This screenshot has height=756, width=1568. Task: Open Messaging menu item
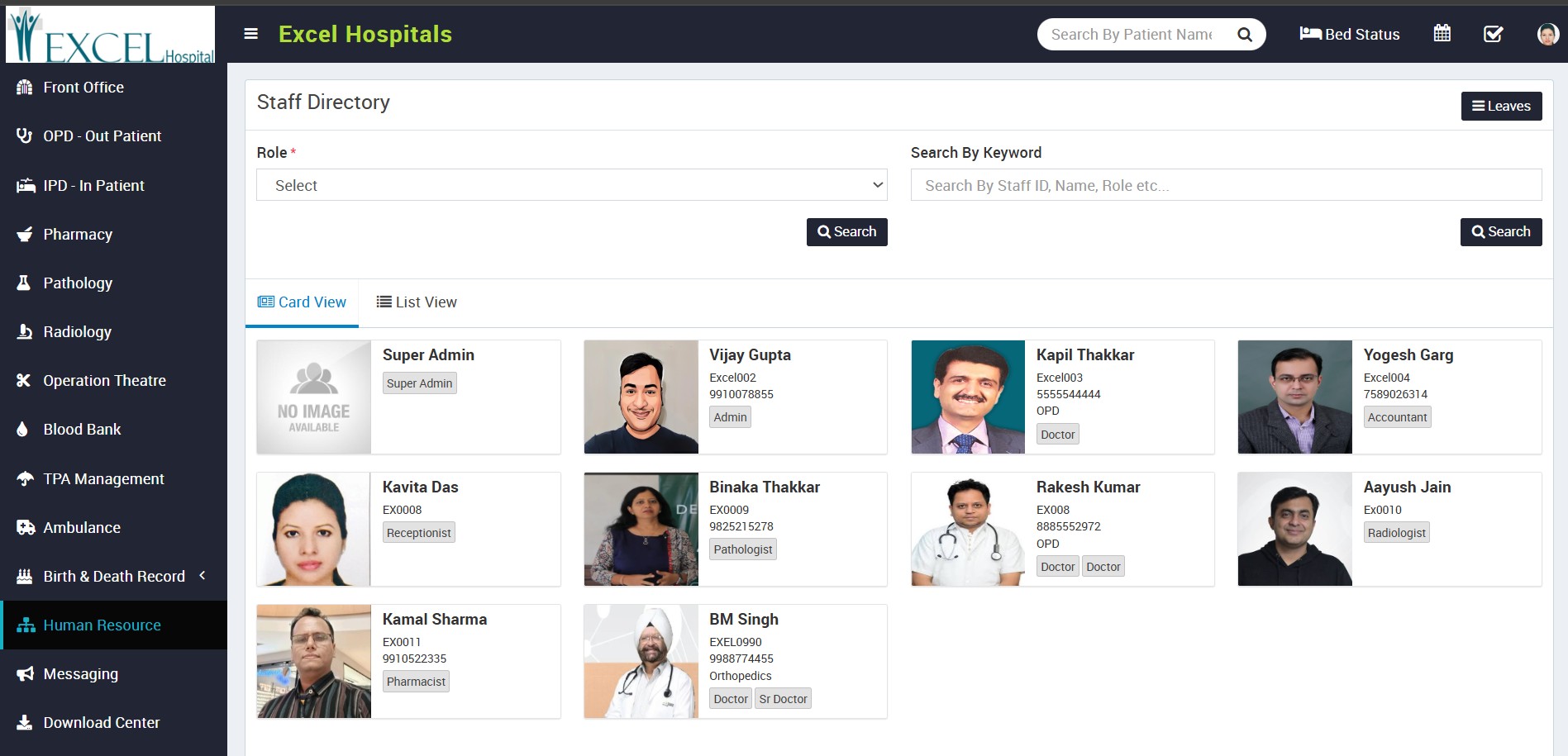[81, 674]
